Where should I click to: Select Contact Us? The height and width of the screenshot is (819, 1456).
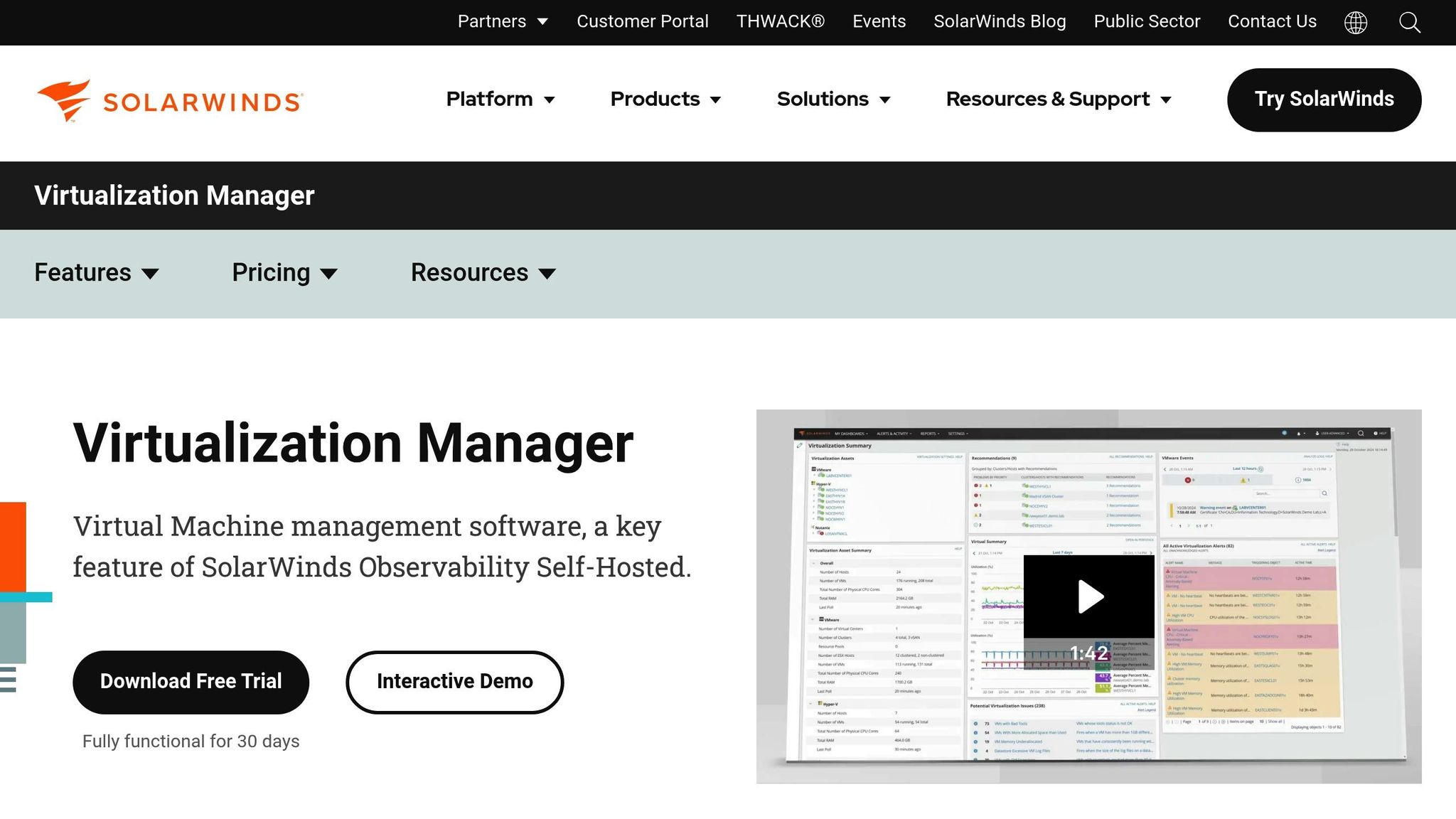click(x=1272, y=21)
